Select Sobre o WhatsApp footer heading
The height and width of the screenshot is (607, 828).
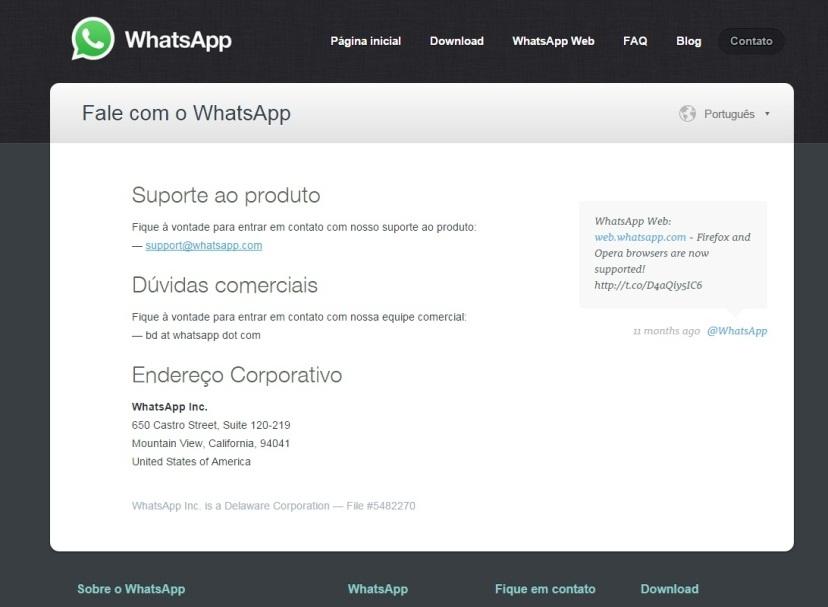pos(131,589)
